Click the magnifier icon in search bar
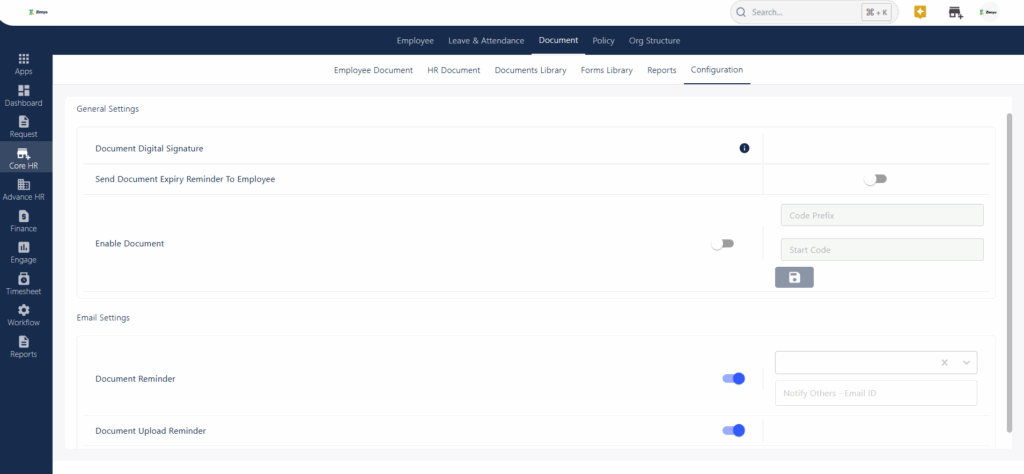Viewport: 1024px width, 474px height. tap(741, 12)
